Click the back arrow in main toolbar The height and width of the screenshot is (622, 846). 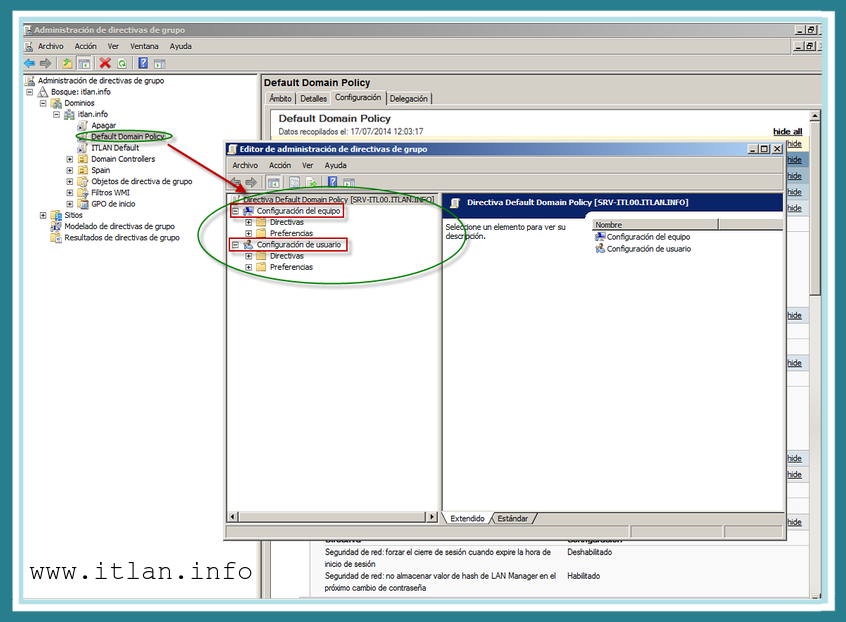click(30, 63)
